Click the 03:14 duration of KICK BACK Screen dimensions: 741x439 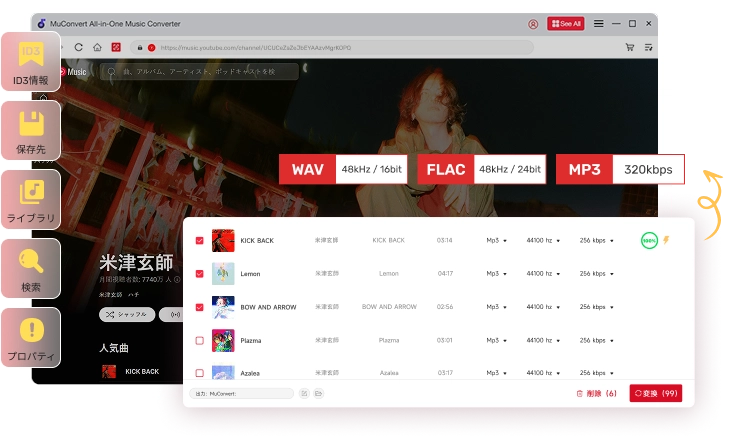pyautogui.click(x=444, y=241)
